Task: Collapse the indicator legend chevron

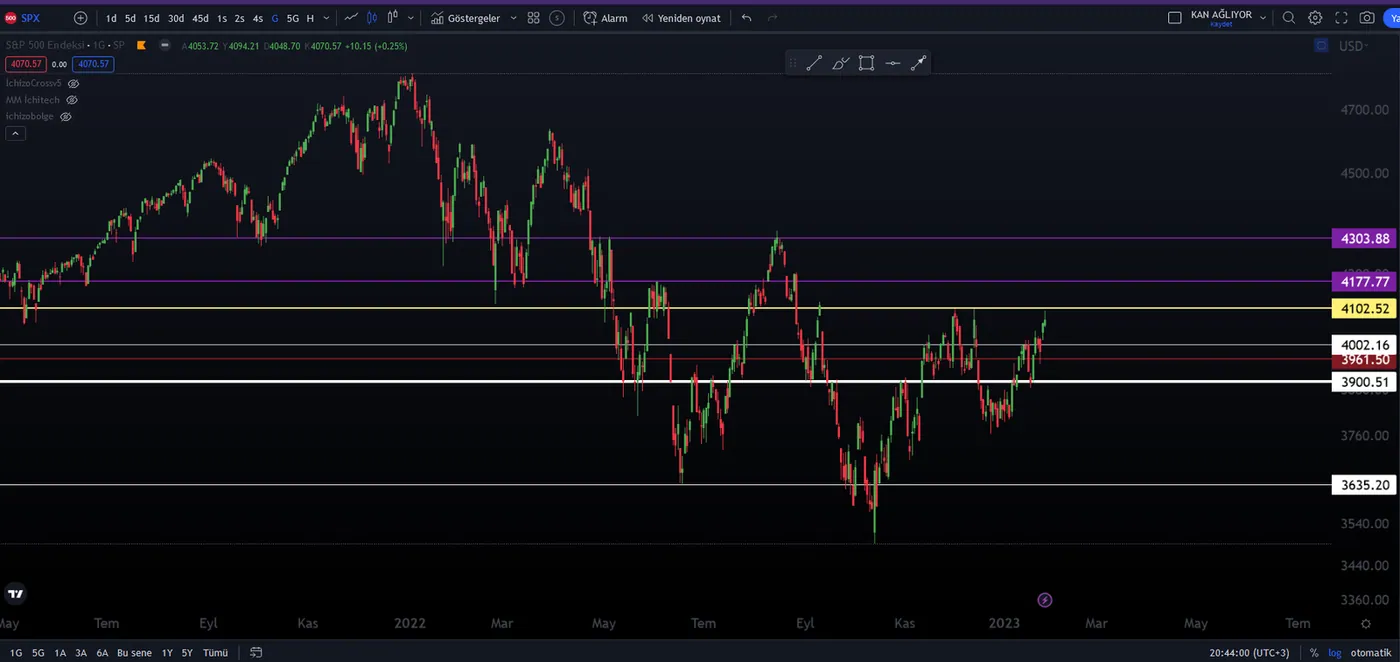Action: 15,133
